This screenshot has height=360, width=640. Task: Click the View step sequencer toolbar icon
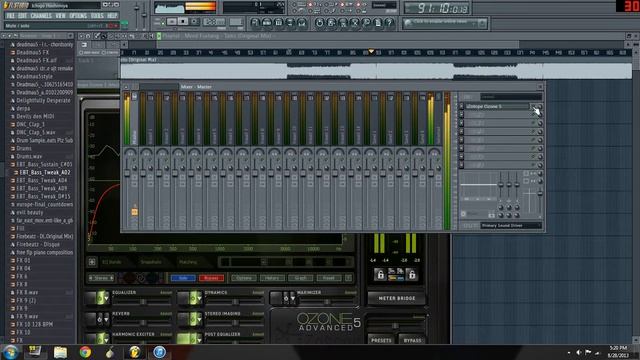267,23
